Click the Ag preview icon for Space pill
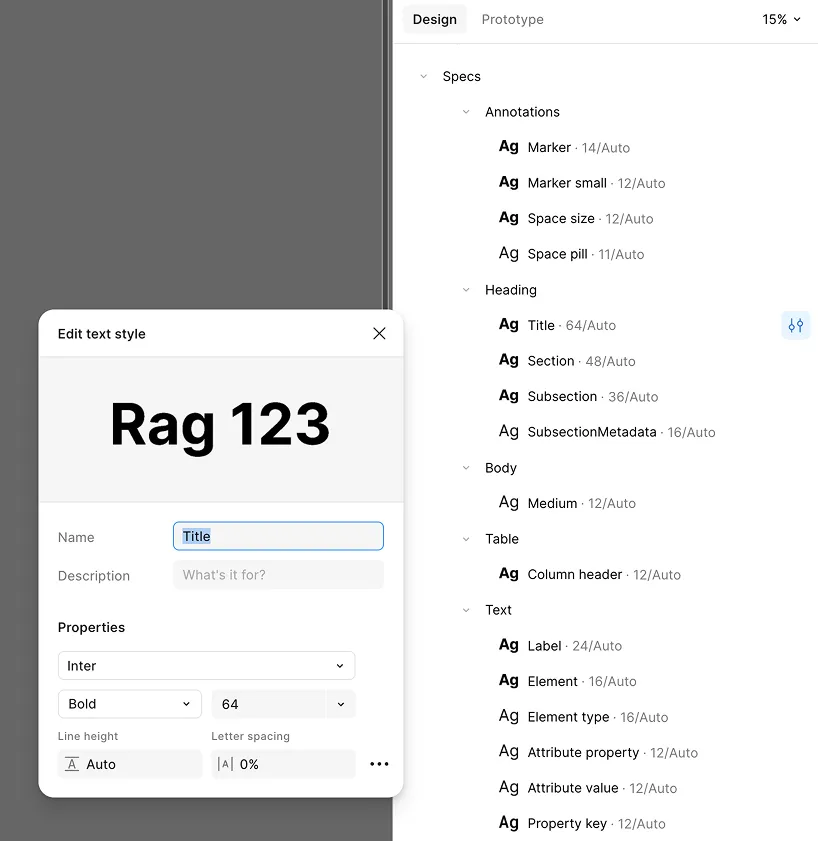Image resolution: width=818 pixels, height=841 pixels. point(509,253)
